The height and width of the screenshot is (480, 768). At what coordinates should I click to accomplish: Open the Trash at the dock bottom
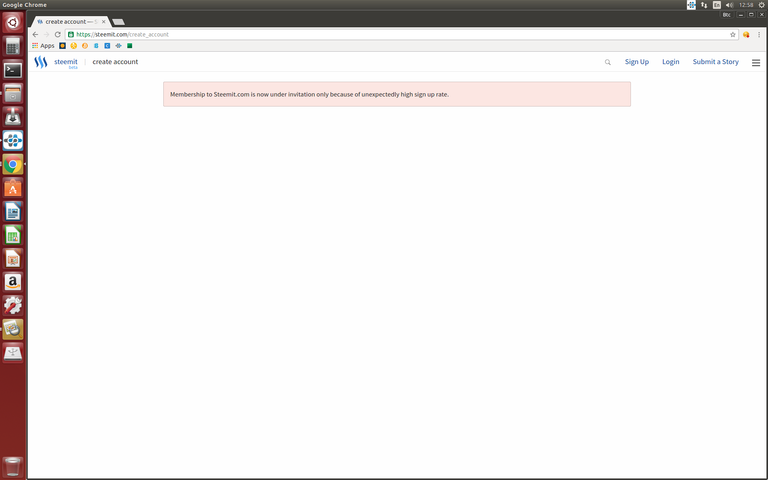point(13,466)
